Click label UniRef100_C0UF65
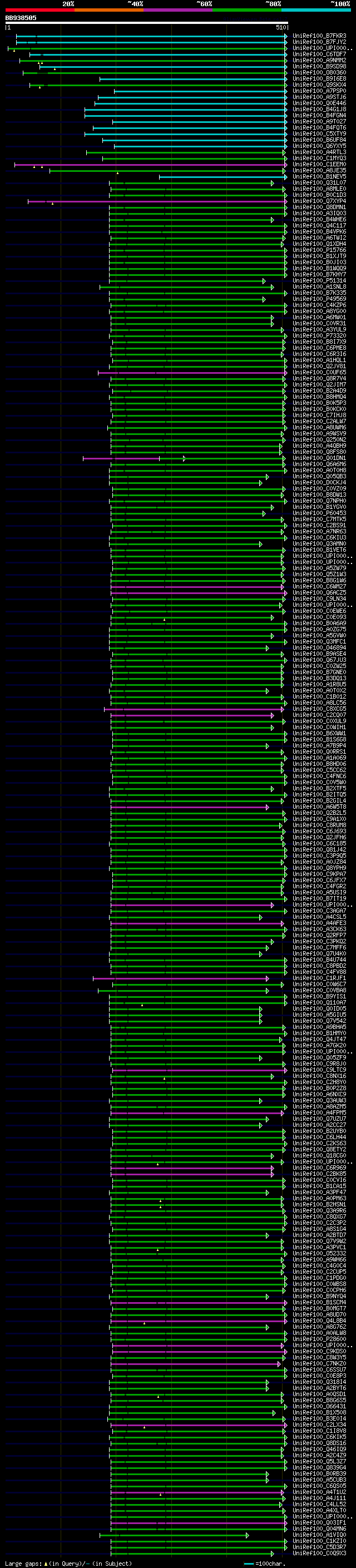Image resolution: width=356 pixels, height=1568 pixels. (x=319, y=373)
